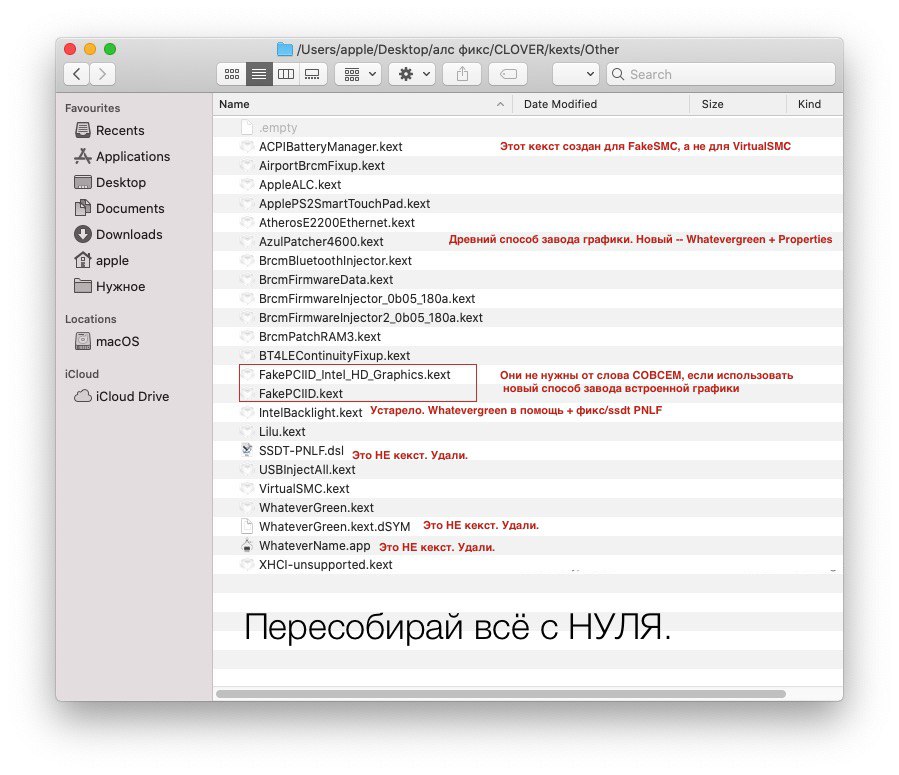Click the WhateverGreen.kext.dSYM document icon

tap(247, 526)
